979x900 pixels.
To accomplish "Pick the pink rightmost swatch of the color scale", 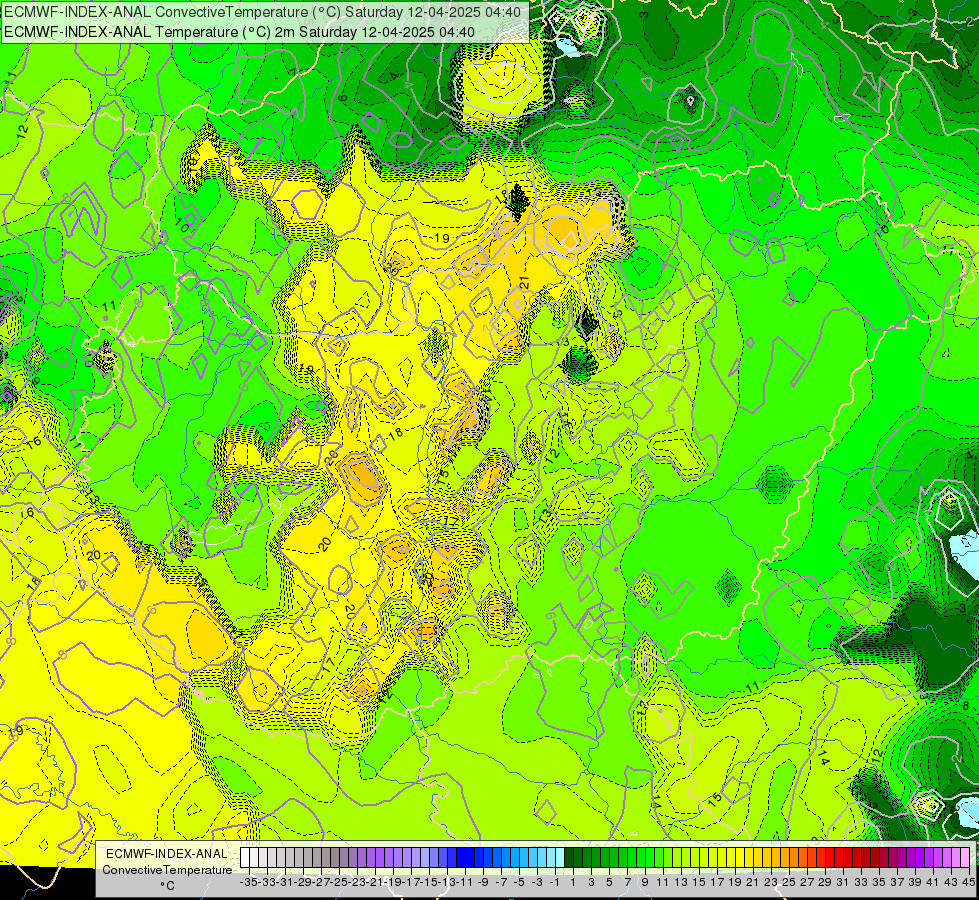I will point(965,858).
